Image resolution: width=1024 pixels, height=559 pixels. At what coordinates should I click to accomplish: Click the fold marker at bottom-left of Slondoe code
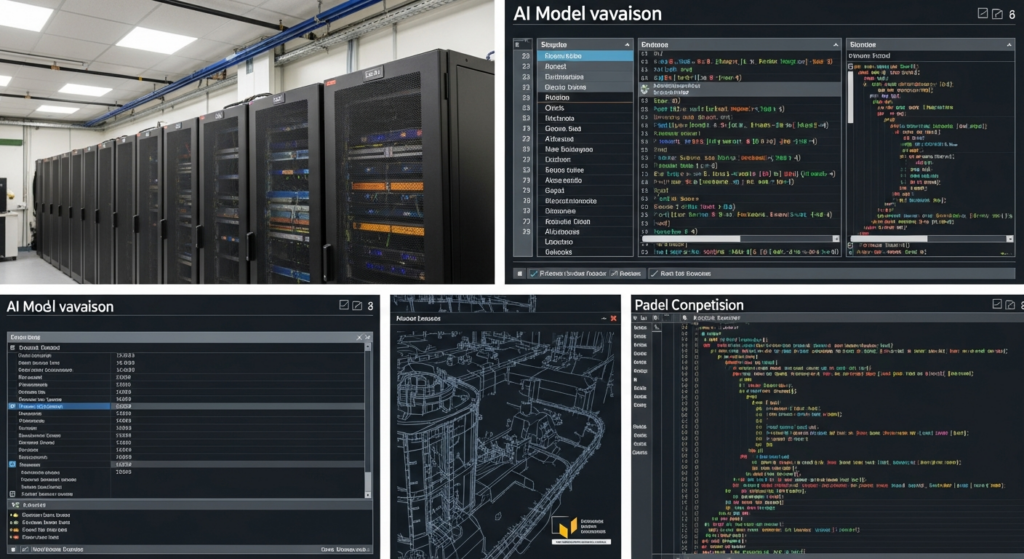pyautogui.click(x=850, y=247)
